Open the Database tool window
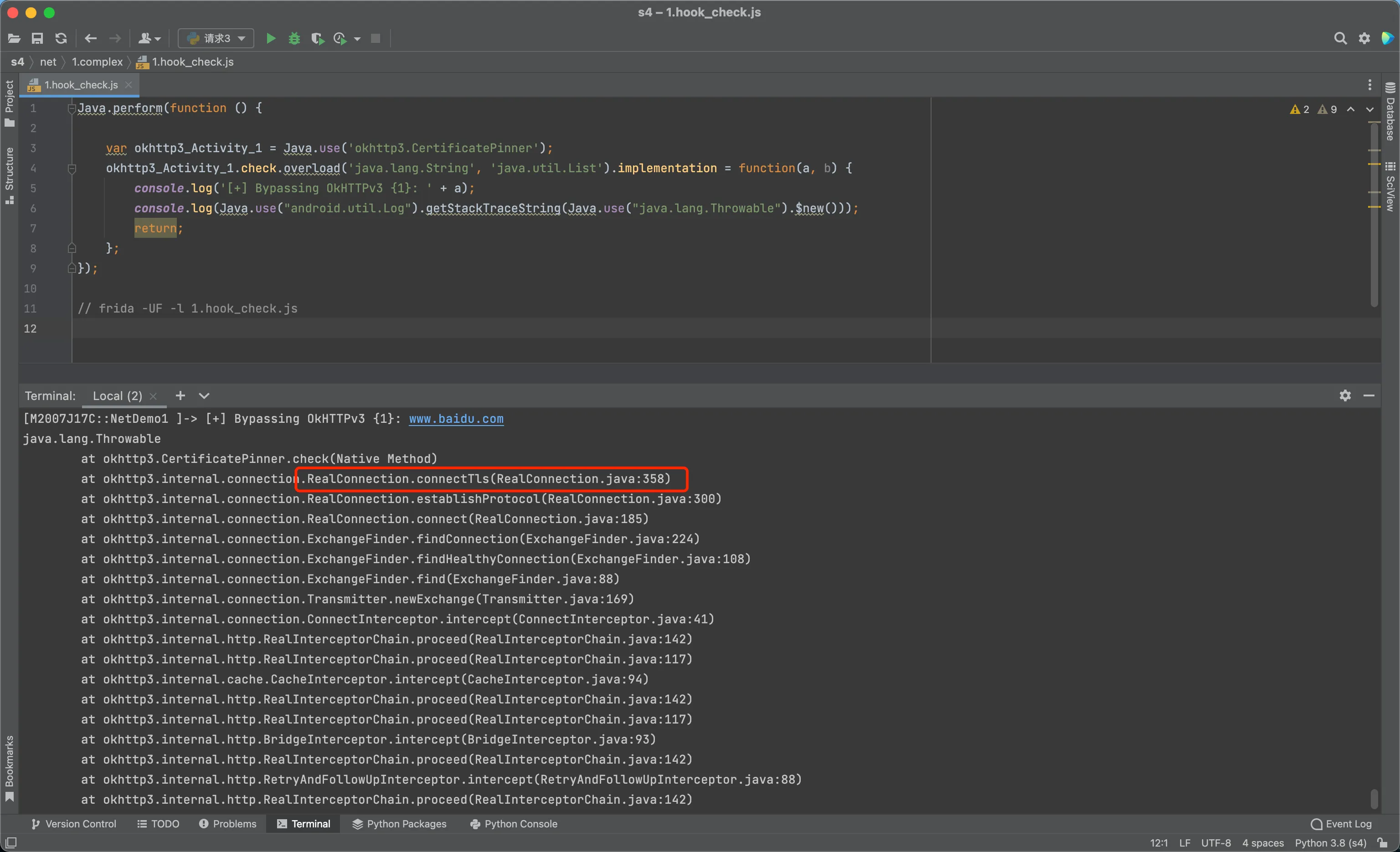This screenshot has width=1400, height=852. click(1390, 111)
